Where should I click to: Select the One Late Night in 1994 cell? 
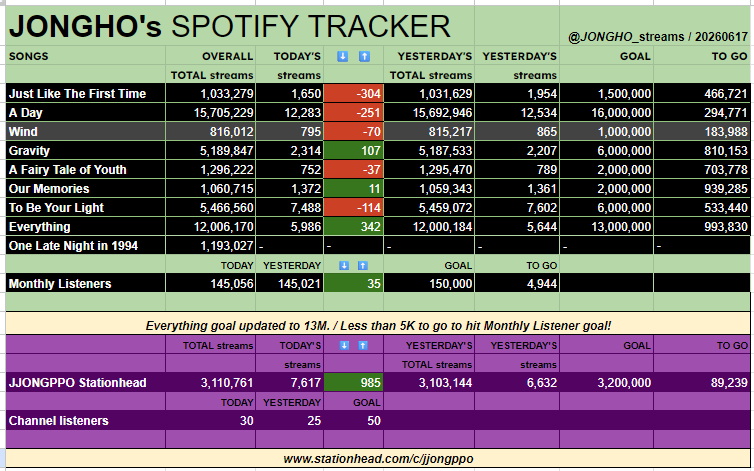coord(86,245)
